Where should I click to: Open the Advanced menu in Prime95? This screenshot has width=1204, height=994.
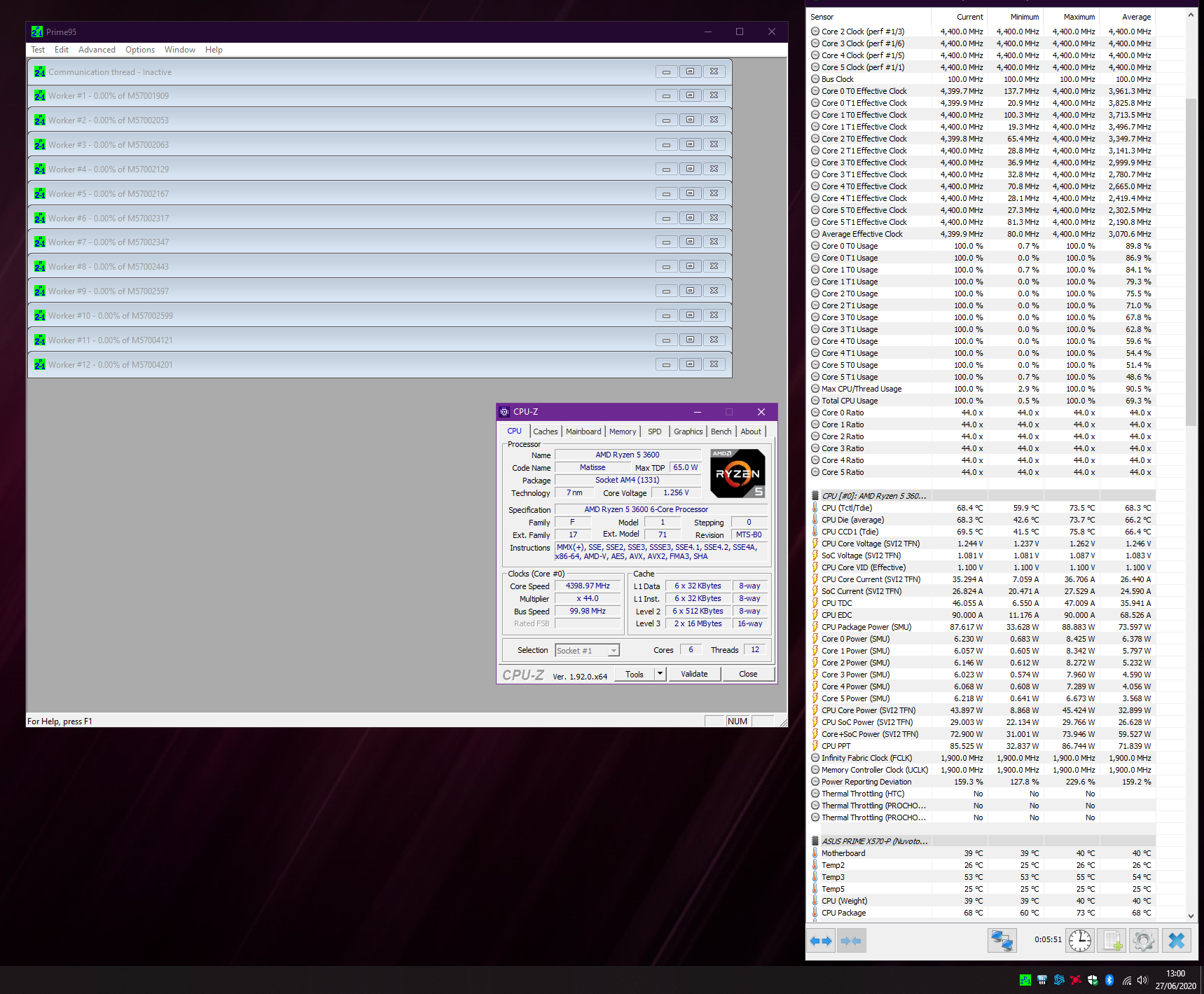(x=97, y=50)
